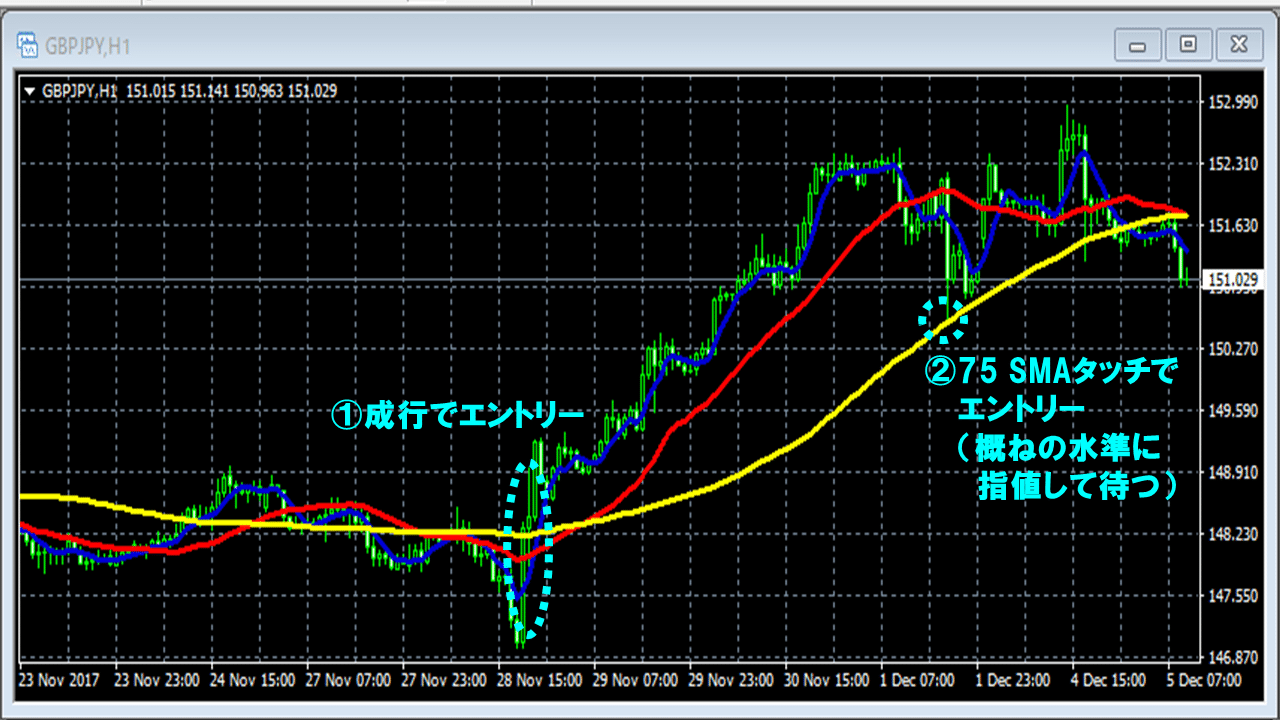Expand the GBPJPY,H1 chart dropdown triangle
This screenshot has height=720, width=1280.
pos(29,91)
